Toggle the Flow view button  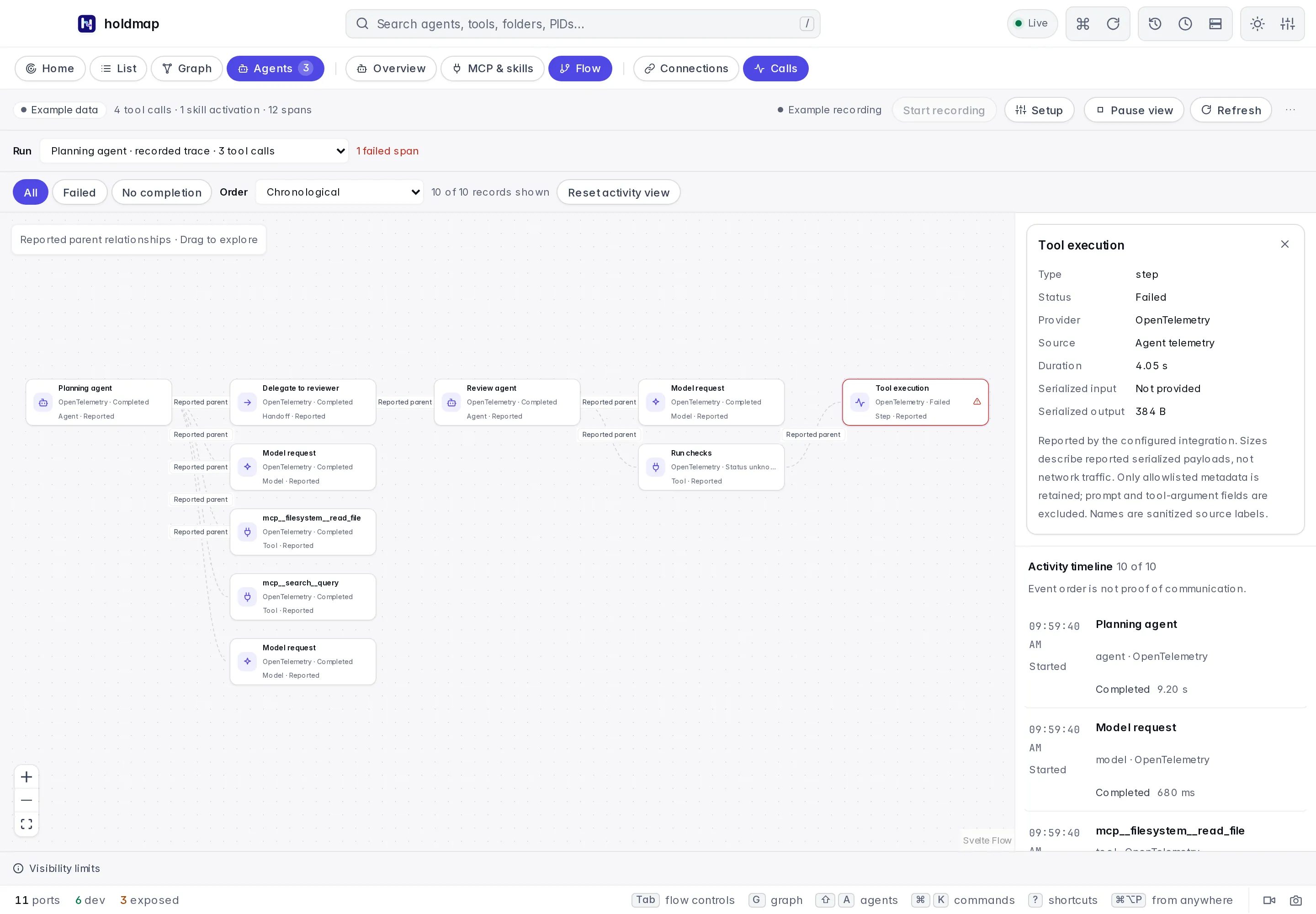579,69
